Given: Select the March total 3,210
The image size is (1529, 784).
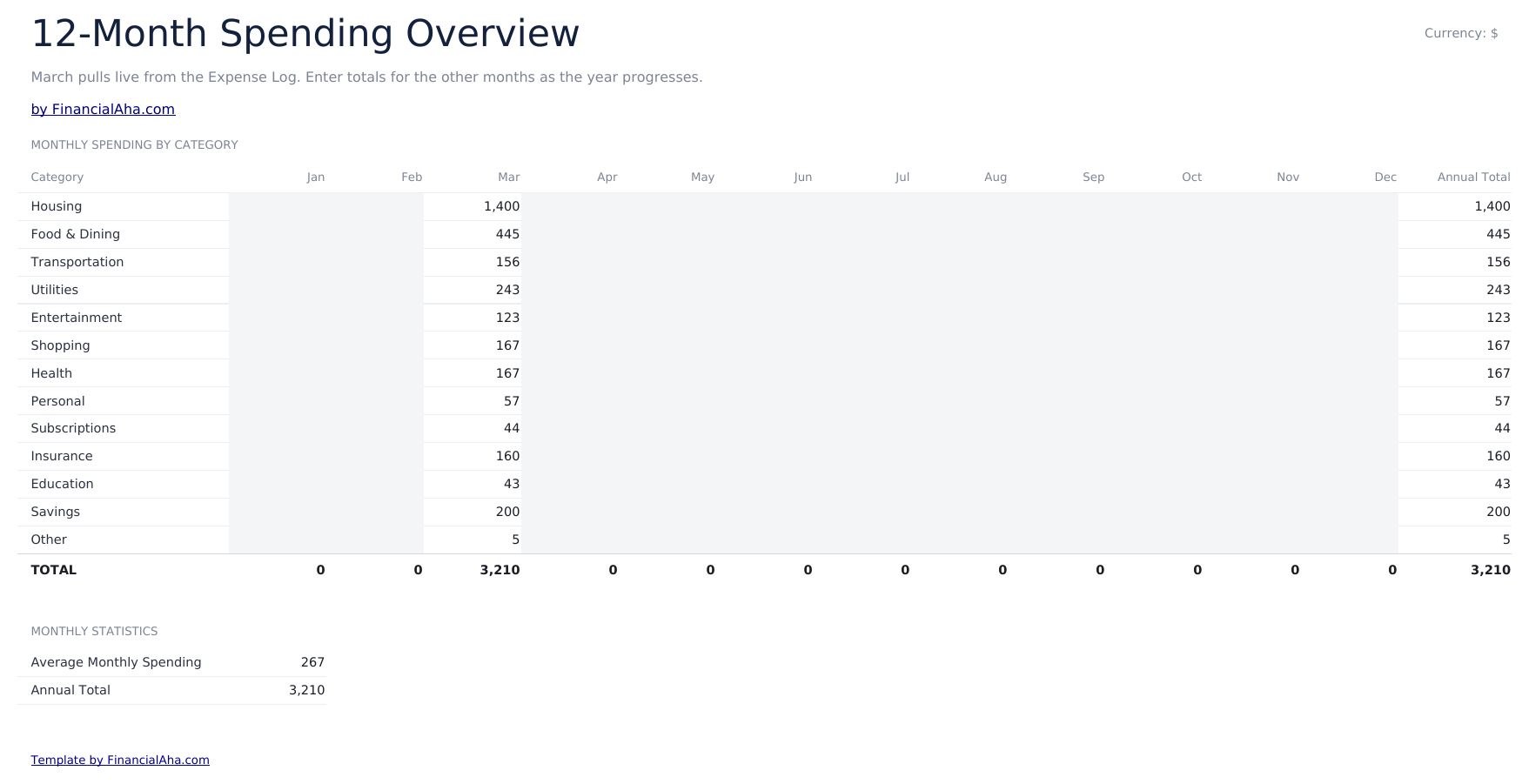Looking at the screenshot, I should pyautogui.click(x=500, y=570).
